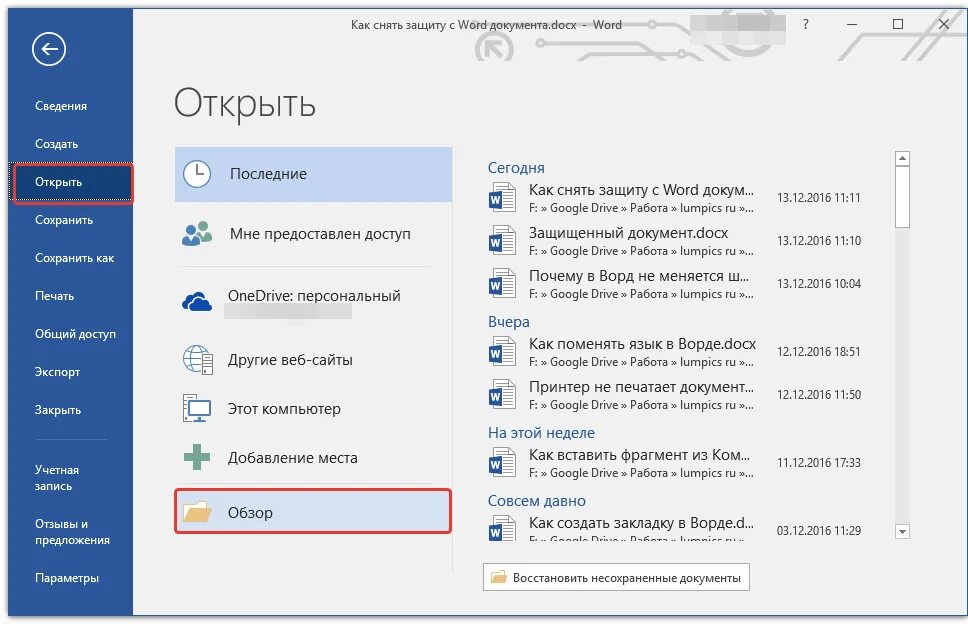968x624 pixels.
Task: Select Экспорт in the sidebar
Action: click(x=57, y=372)
